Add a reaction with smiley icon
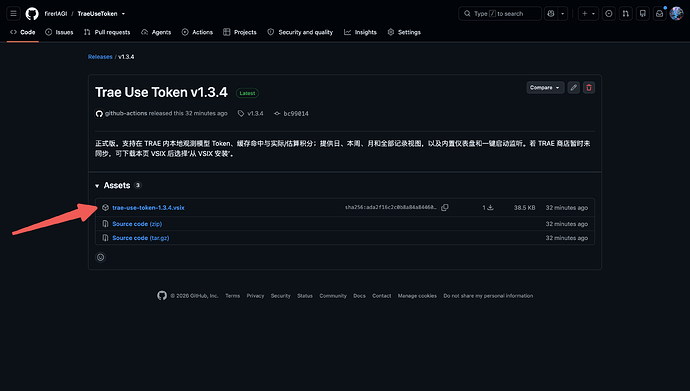Viewport: 690px width, 391px height. coord(100,257)
